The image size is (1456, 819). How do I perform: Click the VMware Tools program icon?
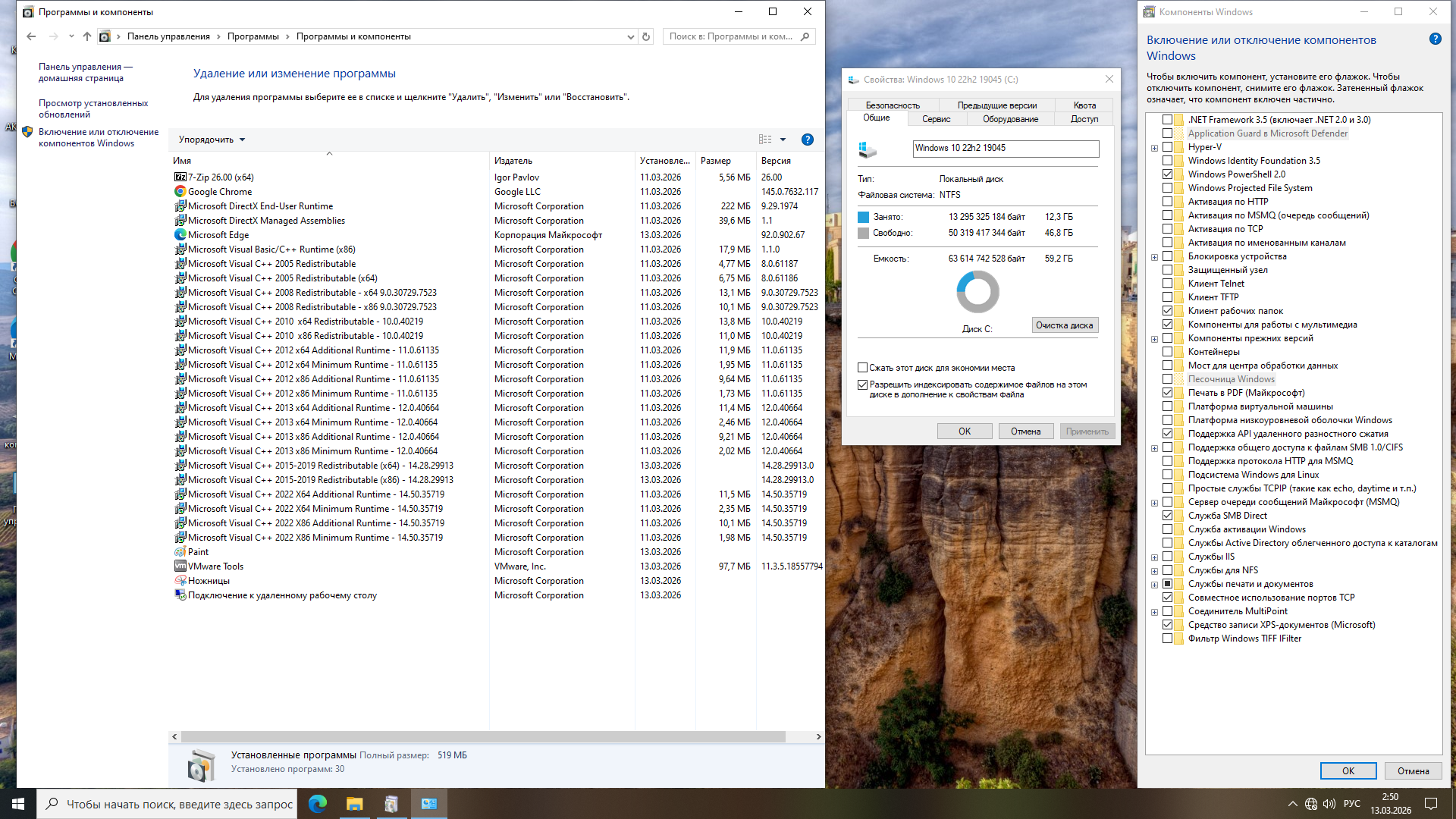[x=180, y=566]
